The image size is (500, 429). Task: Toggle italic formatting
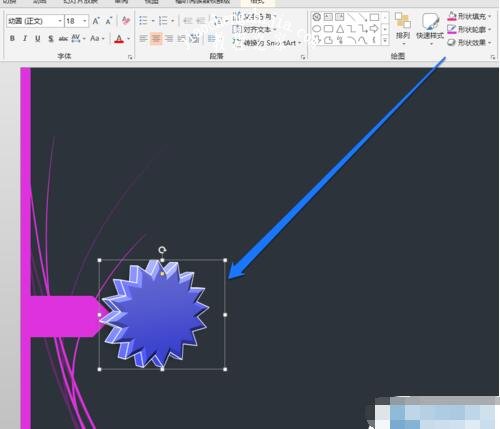(x=25, y=39)
